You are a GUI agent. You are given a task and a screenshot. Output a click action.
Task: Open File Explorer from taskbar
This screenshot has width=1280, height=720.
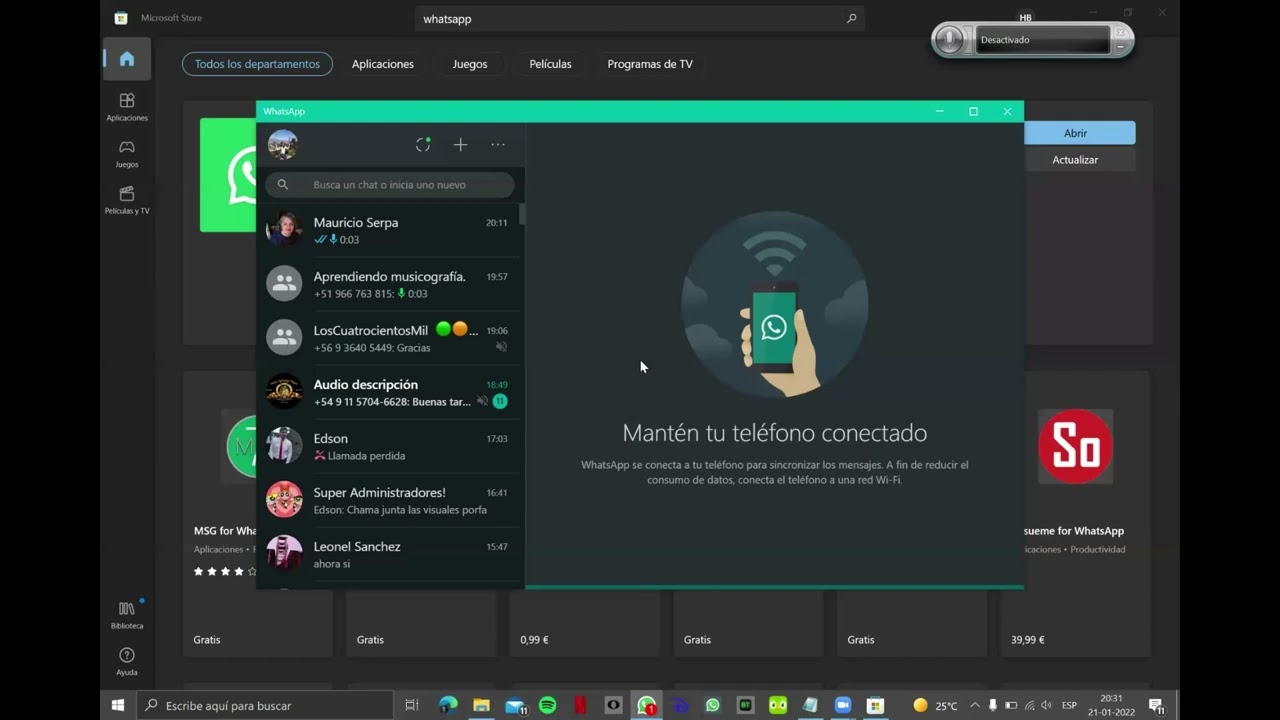point(481,705)
